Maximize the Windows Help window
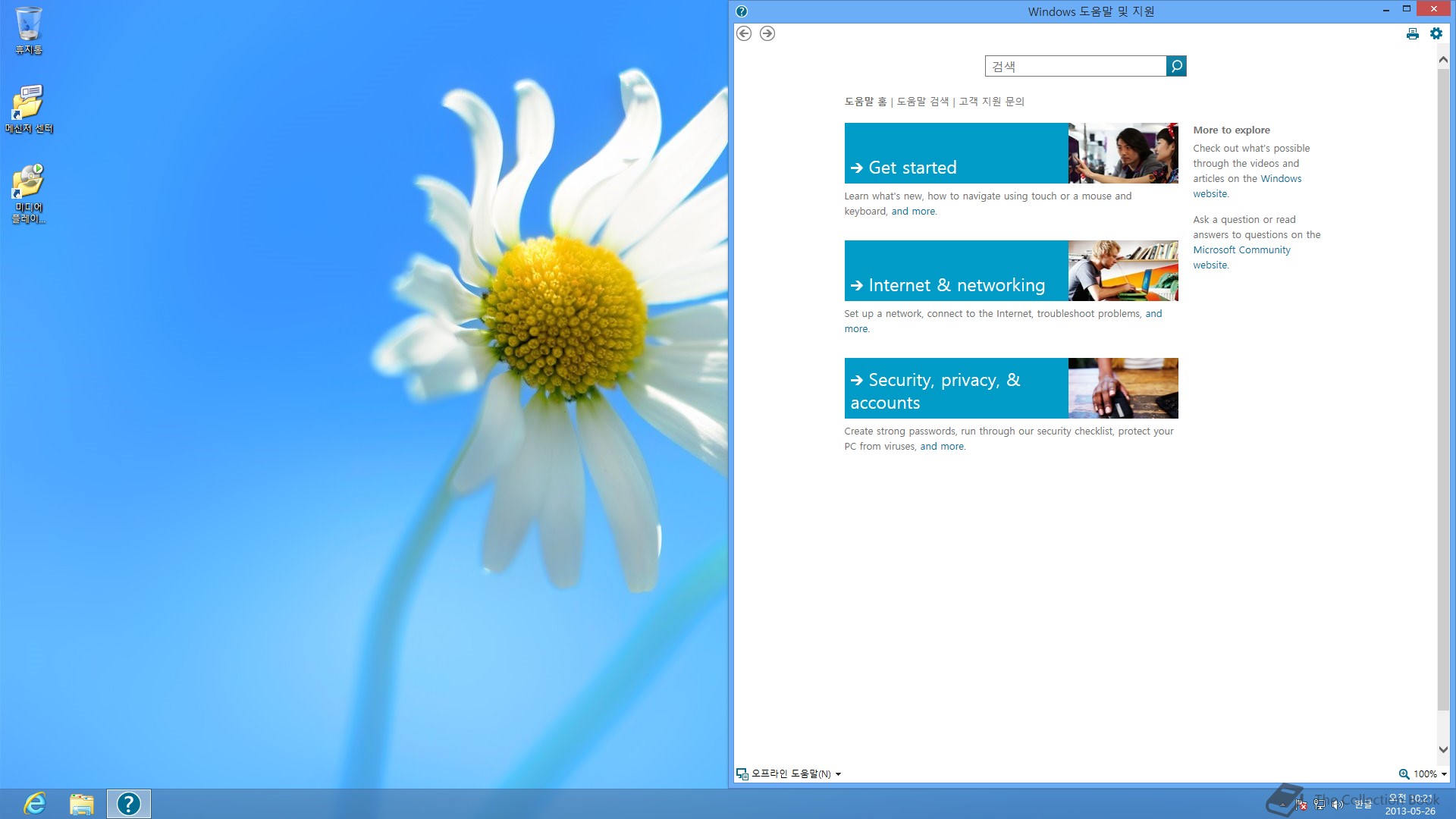Screen dimensions: 1456x819 (1406, 9)
